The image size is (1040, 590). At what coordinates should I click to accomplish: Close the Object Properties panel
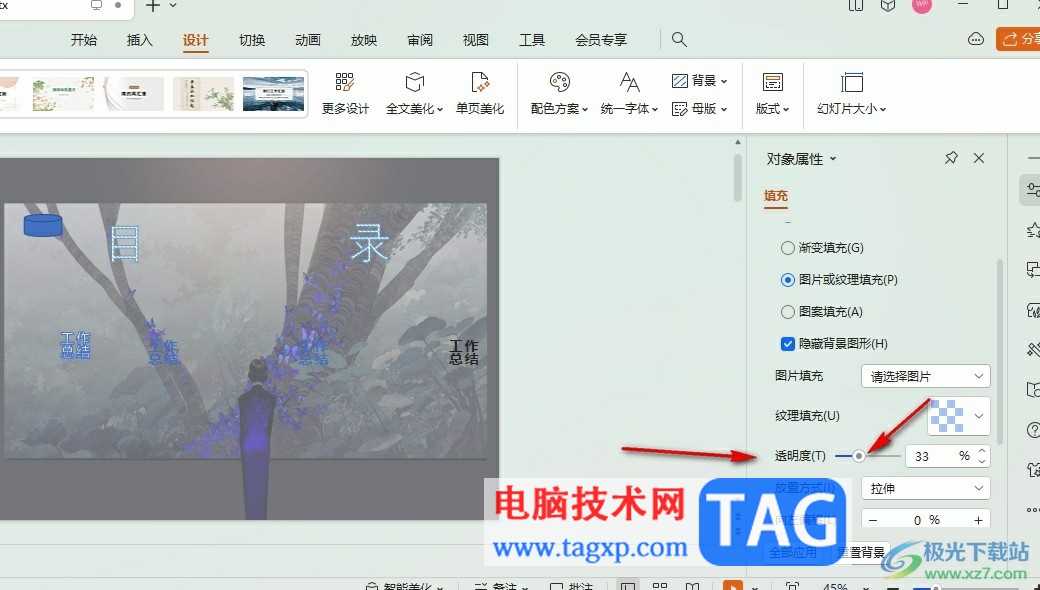979,158
